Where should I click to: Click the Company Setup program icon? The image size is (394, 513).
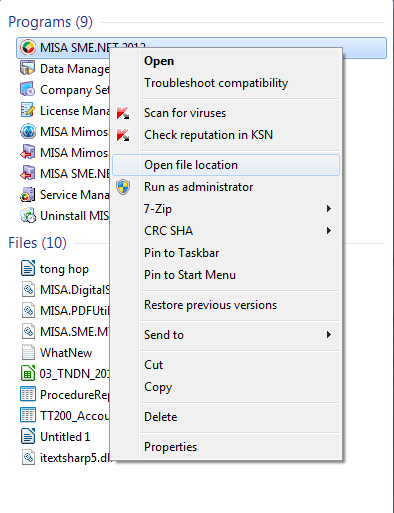[x=28, y=89]
